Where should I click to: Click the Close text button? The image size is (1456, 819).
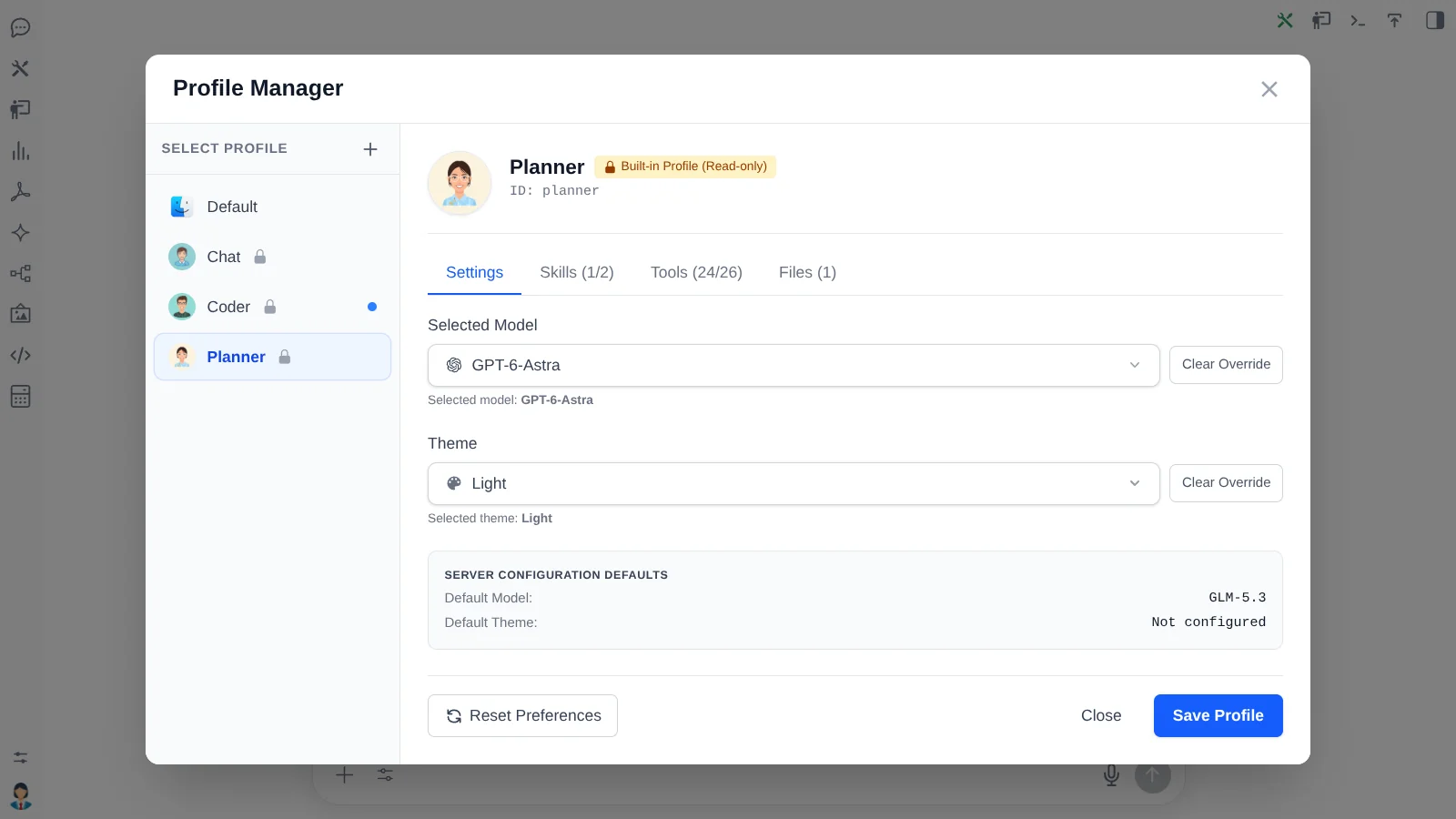(x=1101, y=716)
